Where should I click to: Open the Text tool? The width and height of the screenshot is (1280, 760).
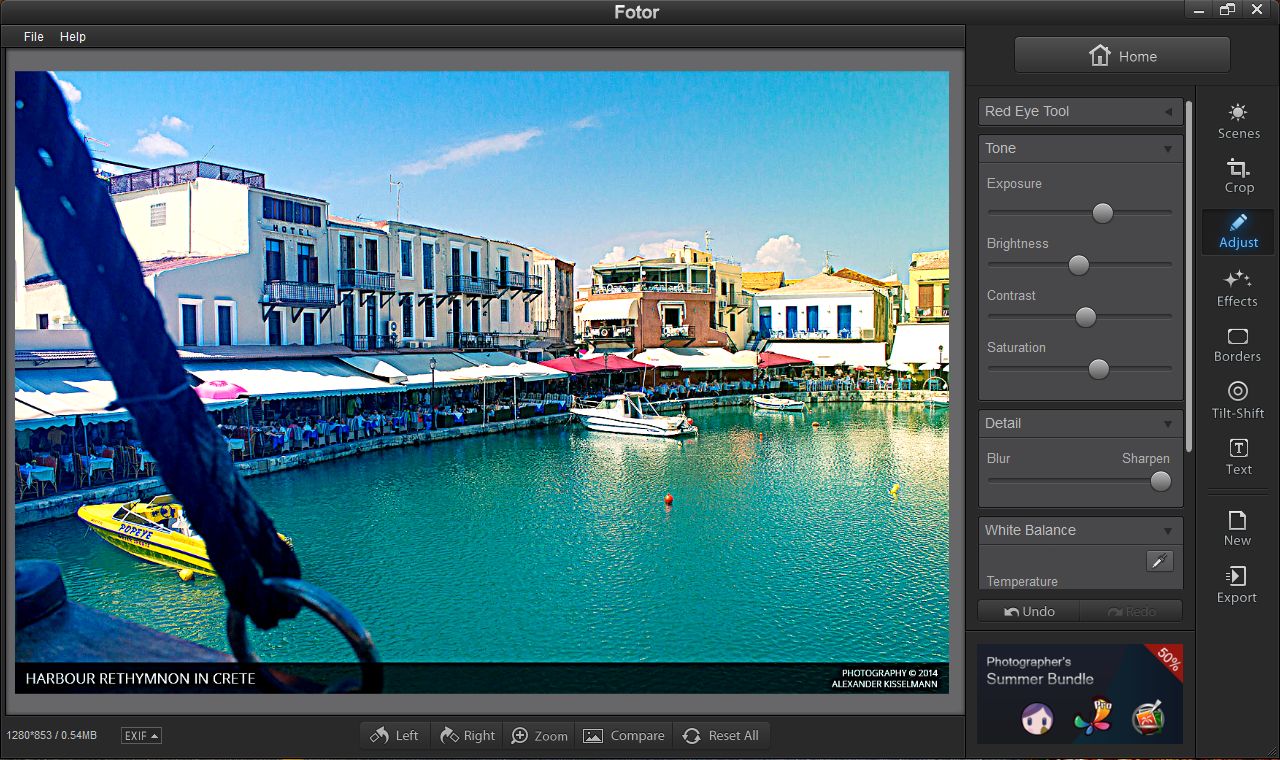tap(1238, 456)
